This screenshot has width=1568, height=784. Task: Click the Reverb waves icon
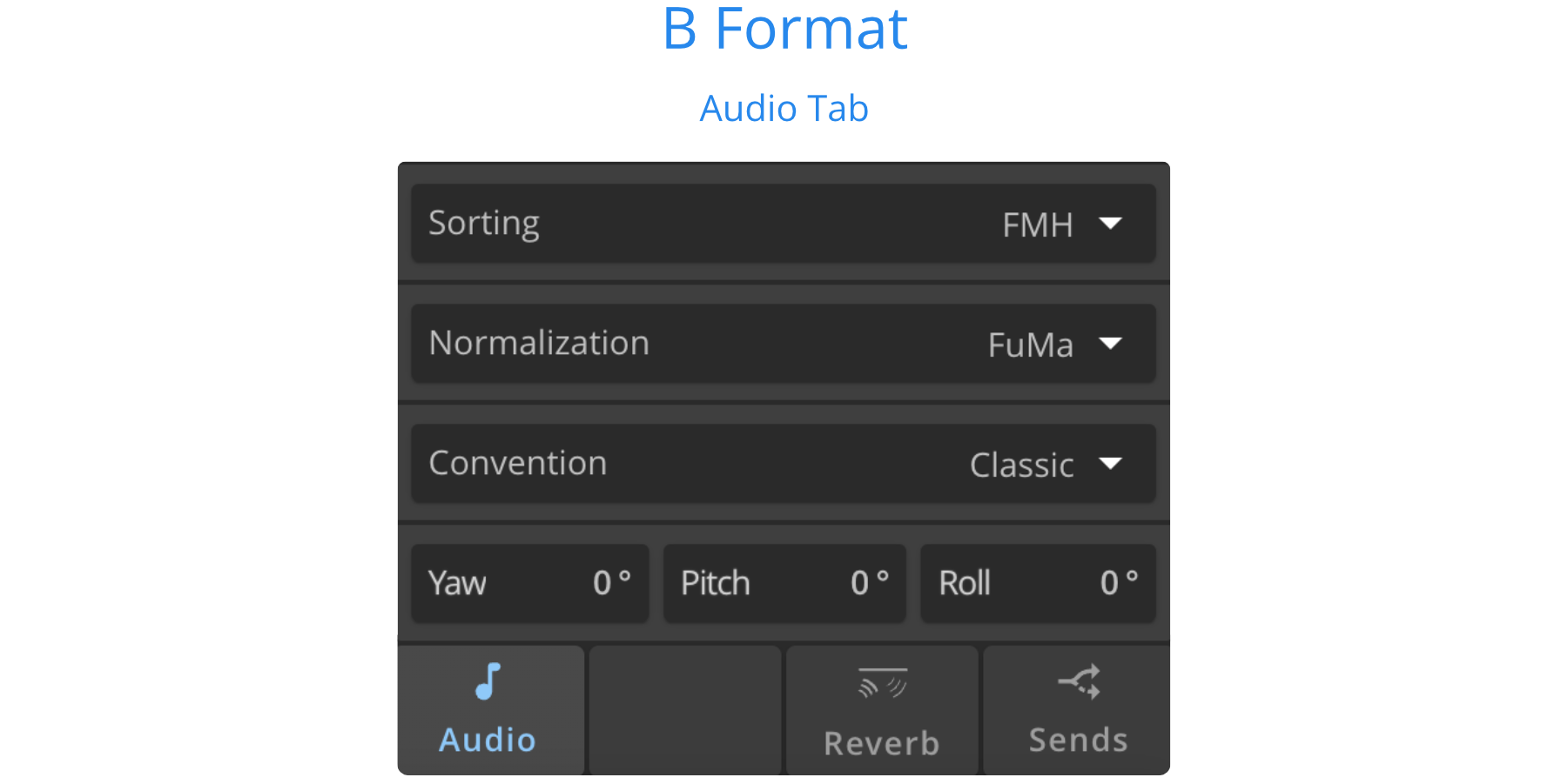882,684
